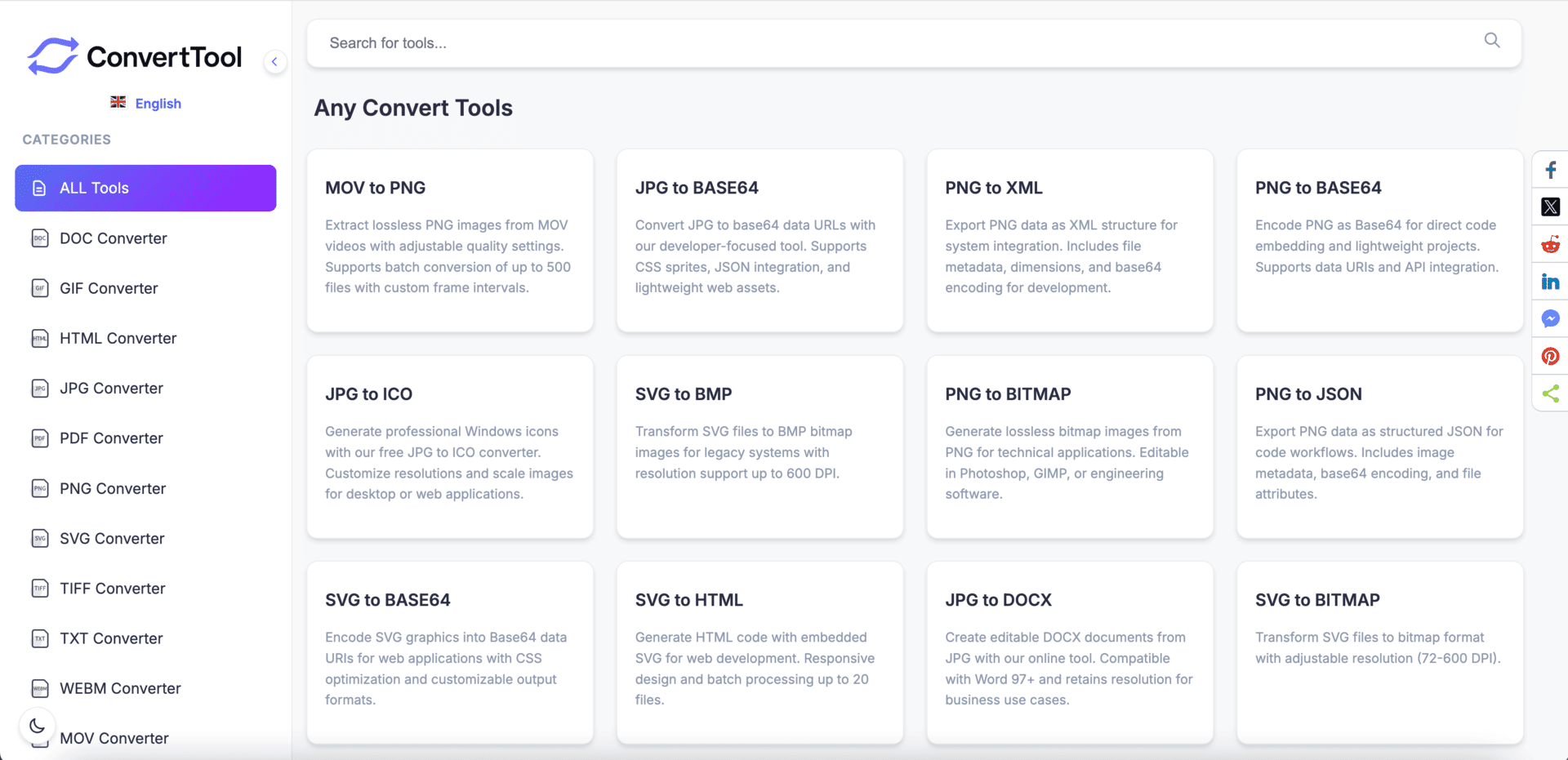Select ALL Tools category
1568x760 pixels.
point(145,188)
